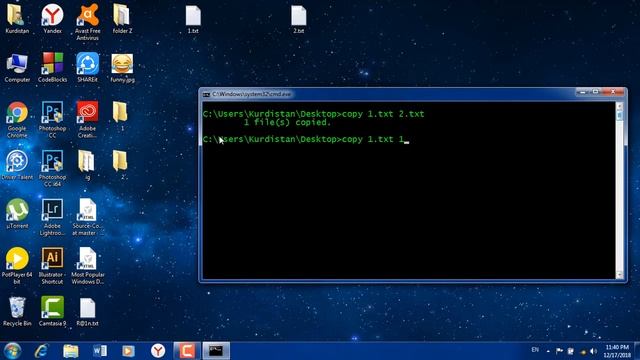
Task: Launch the Yandex browser desktop shortcut
Action: coord(52,19)
